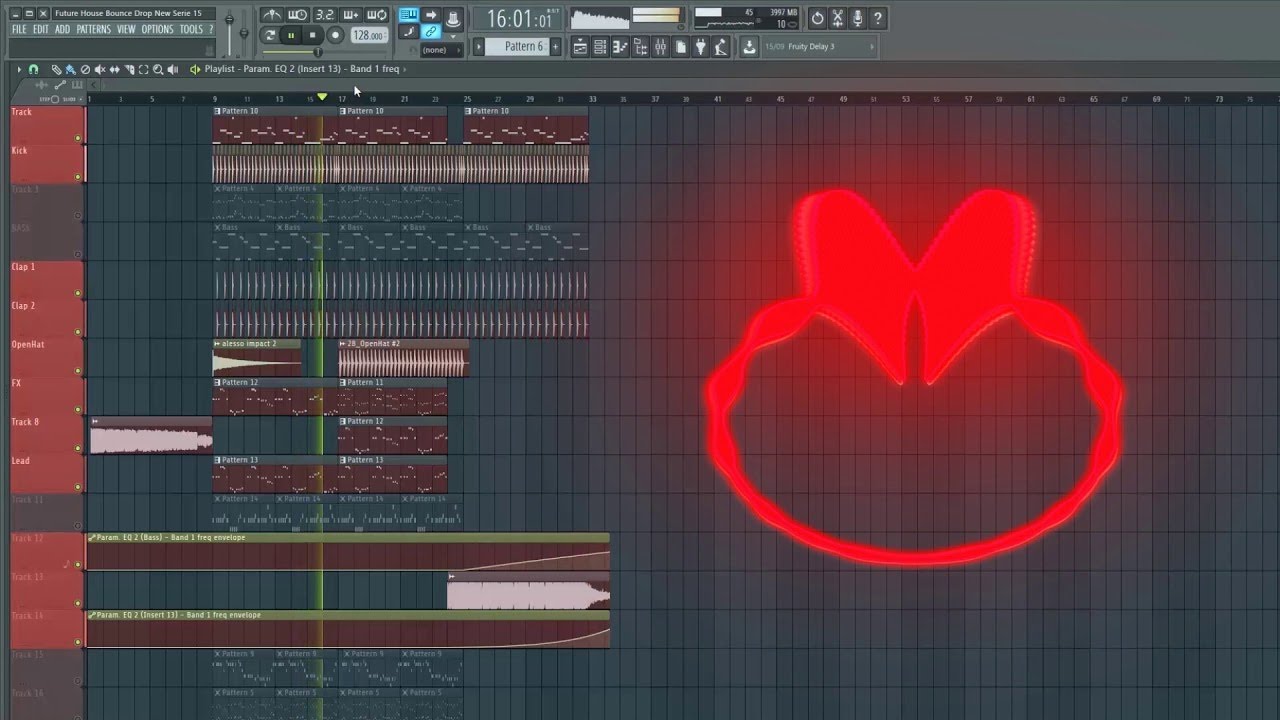1280x720 pixels.
Task: Expand the arrow beside Fruity Delay 3
Action: pyautogui.click(x=872, y=46)
